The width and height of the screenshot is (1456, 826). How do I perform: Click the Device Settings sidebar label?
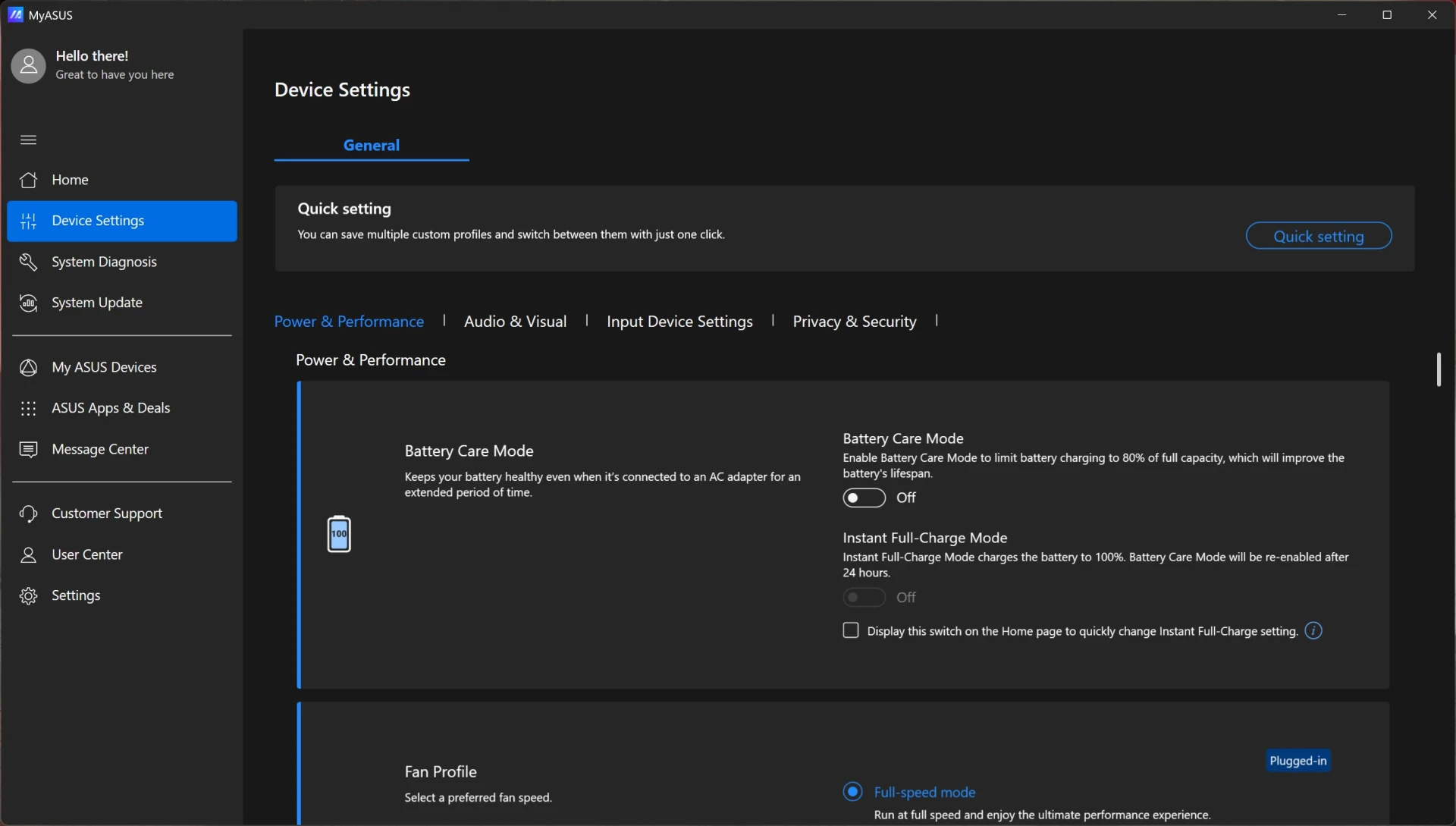[x=98, y=221]
